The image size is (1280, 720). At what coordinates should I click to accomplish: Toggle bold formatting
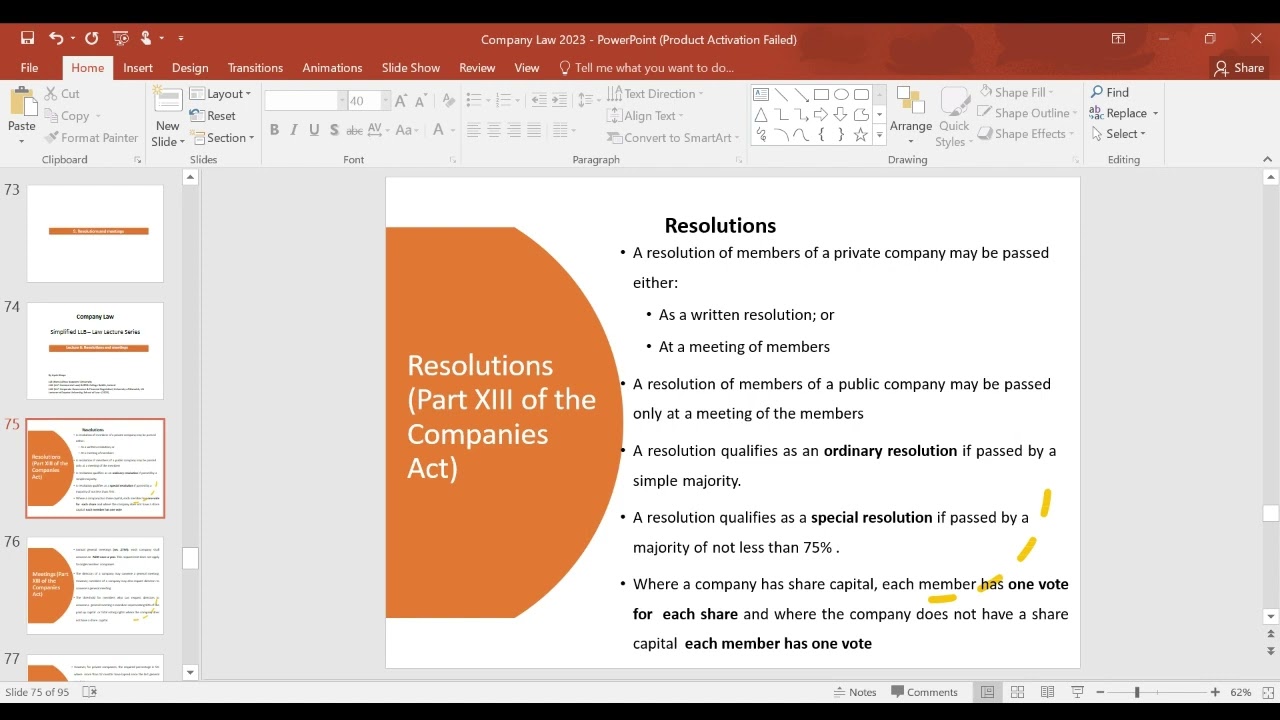[x=273, y=130]
